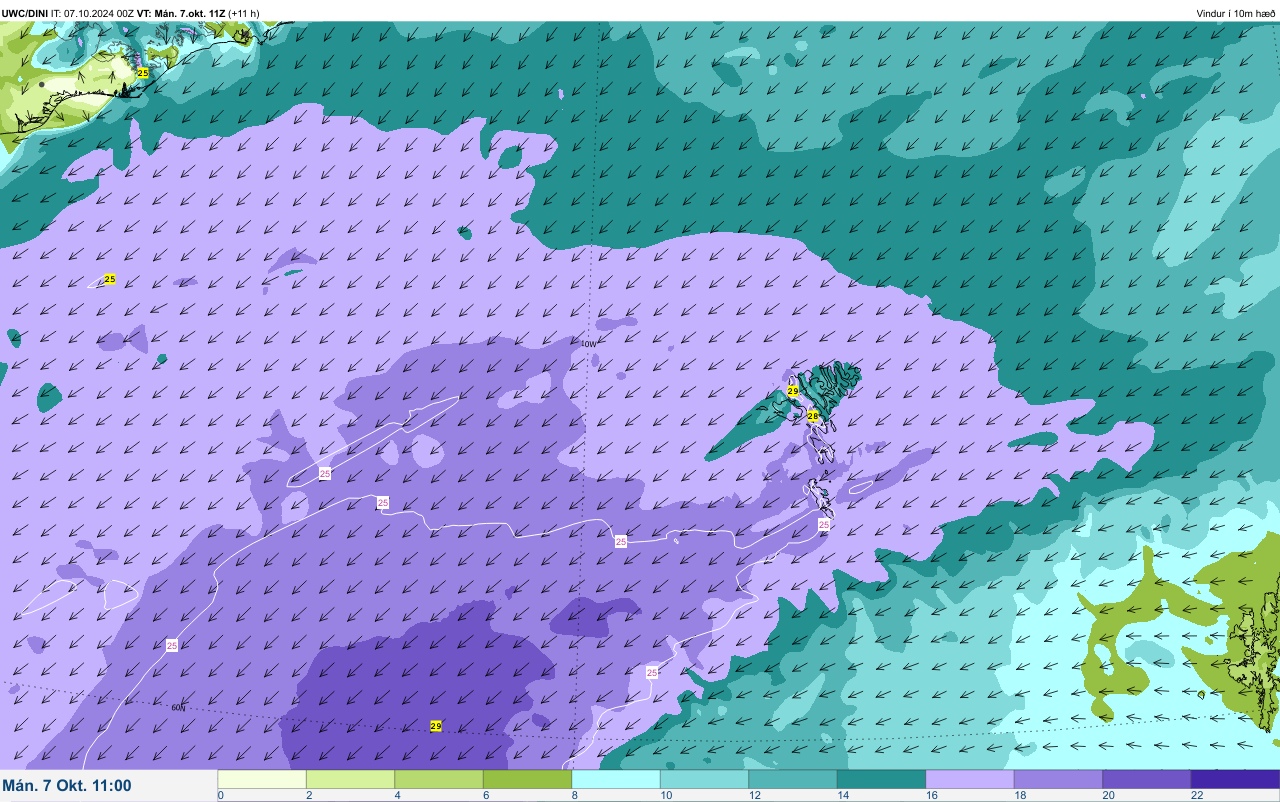Click the 'VT: Mán. 7.okt. 11Z' valid time text

(181, 13)
